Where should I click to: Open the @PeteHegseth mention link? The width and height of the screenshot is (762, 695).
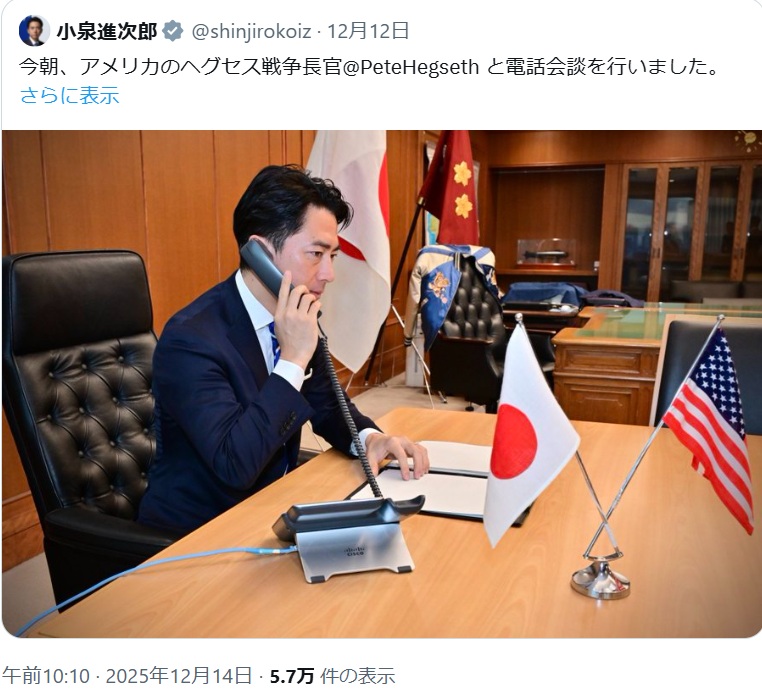[x=411, y=67]
